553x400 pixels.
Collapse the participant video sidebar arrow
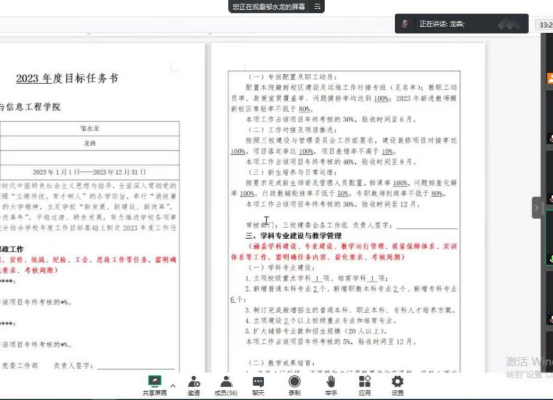click(536, 207)
